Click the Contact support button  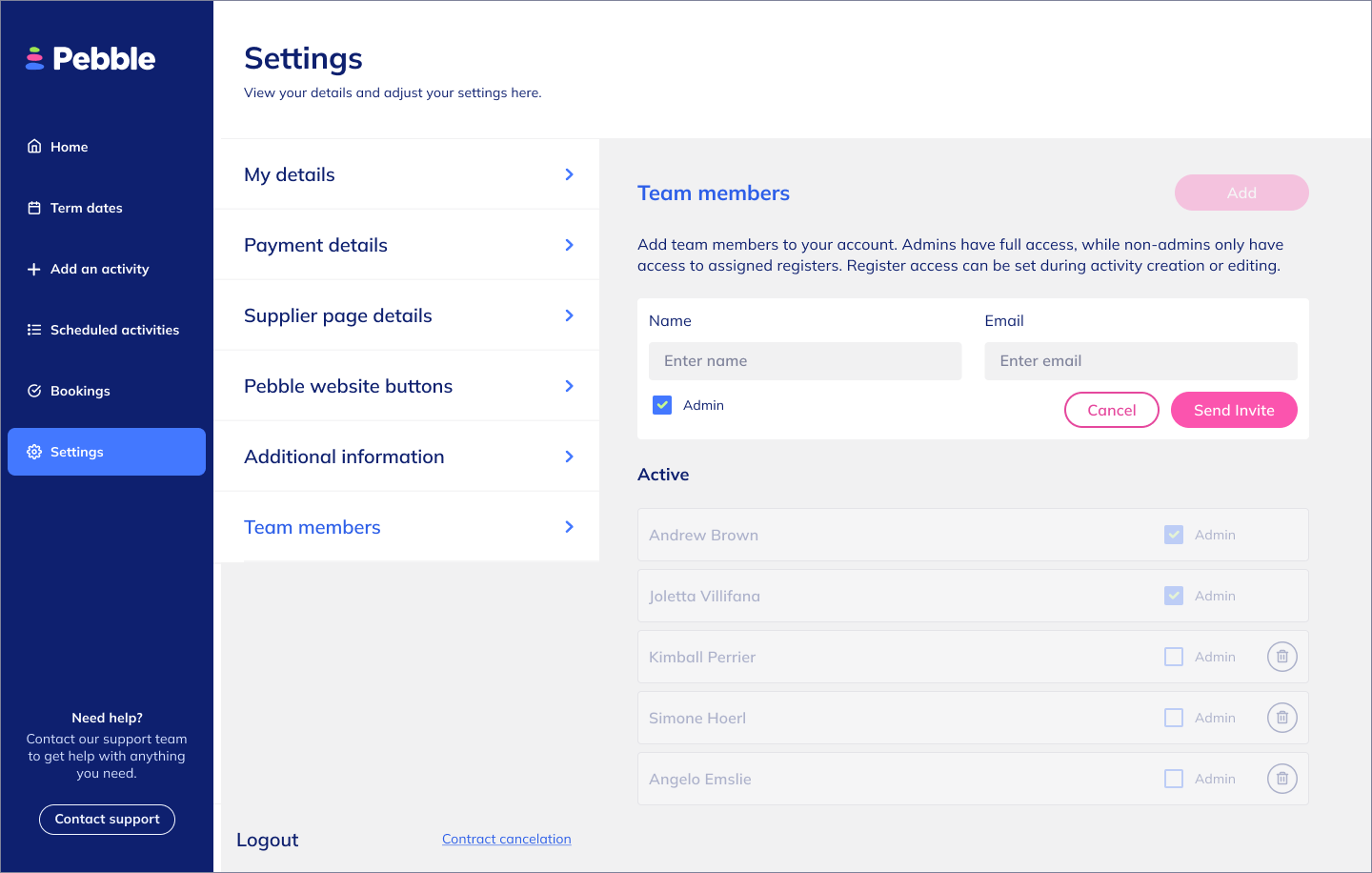[x=107, y=820]
